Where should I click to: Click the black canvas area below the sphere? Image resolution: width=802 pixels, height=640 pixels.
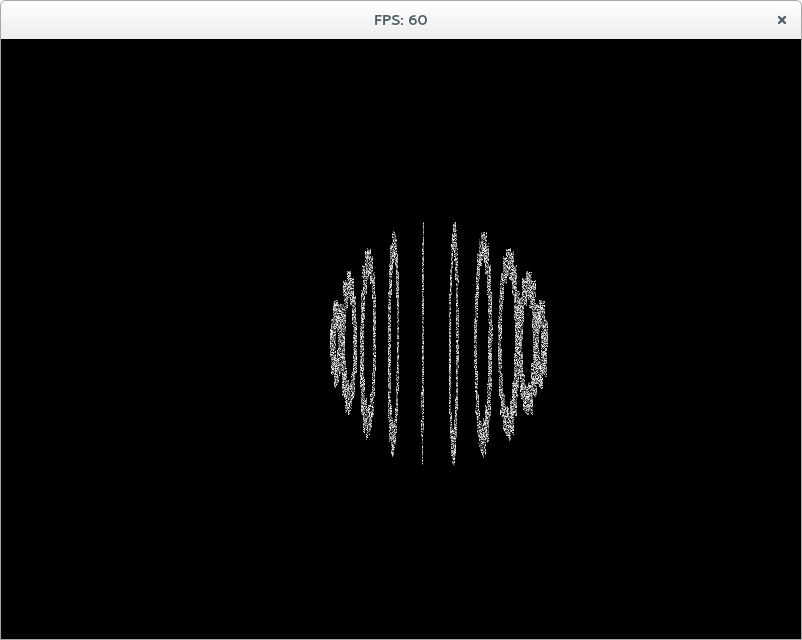tap(401, 553)
